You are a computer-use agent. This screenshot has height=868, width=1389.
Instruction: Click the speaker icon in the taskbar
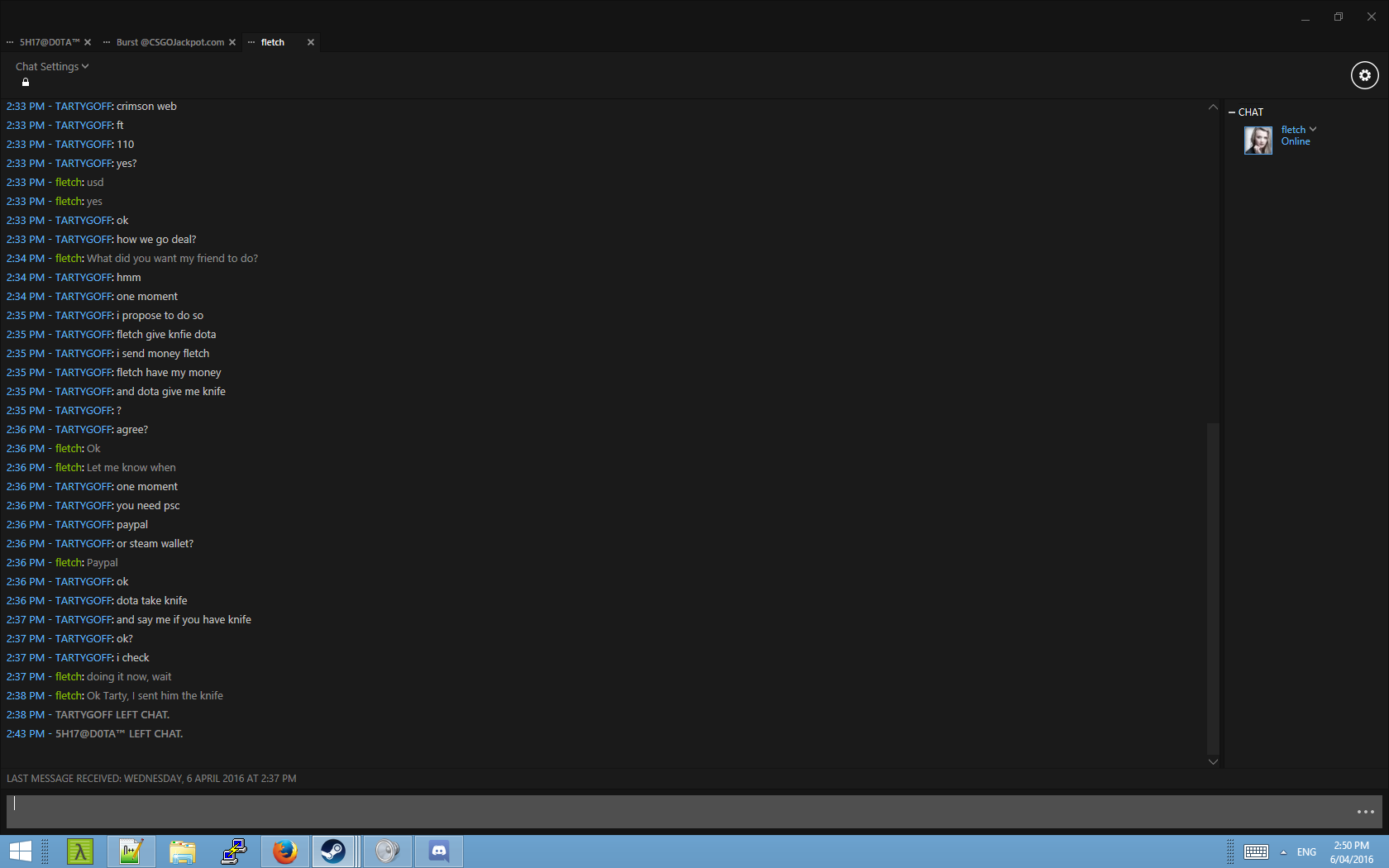pos(387,851)
